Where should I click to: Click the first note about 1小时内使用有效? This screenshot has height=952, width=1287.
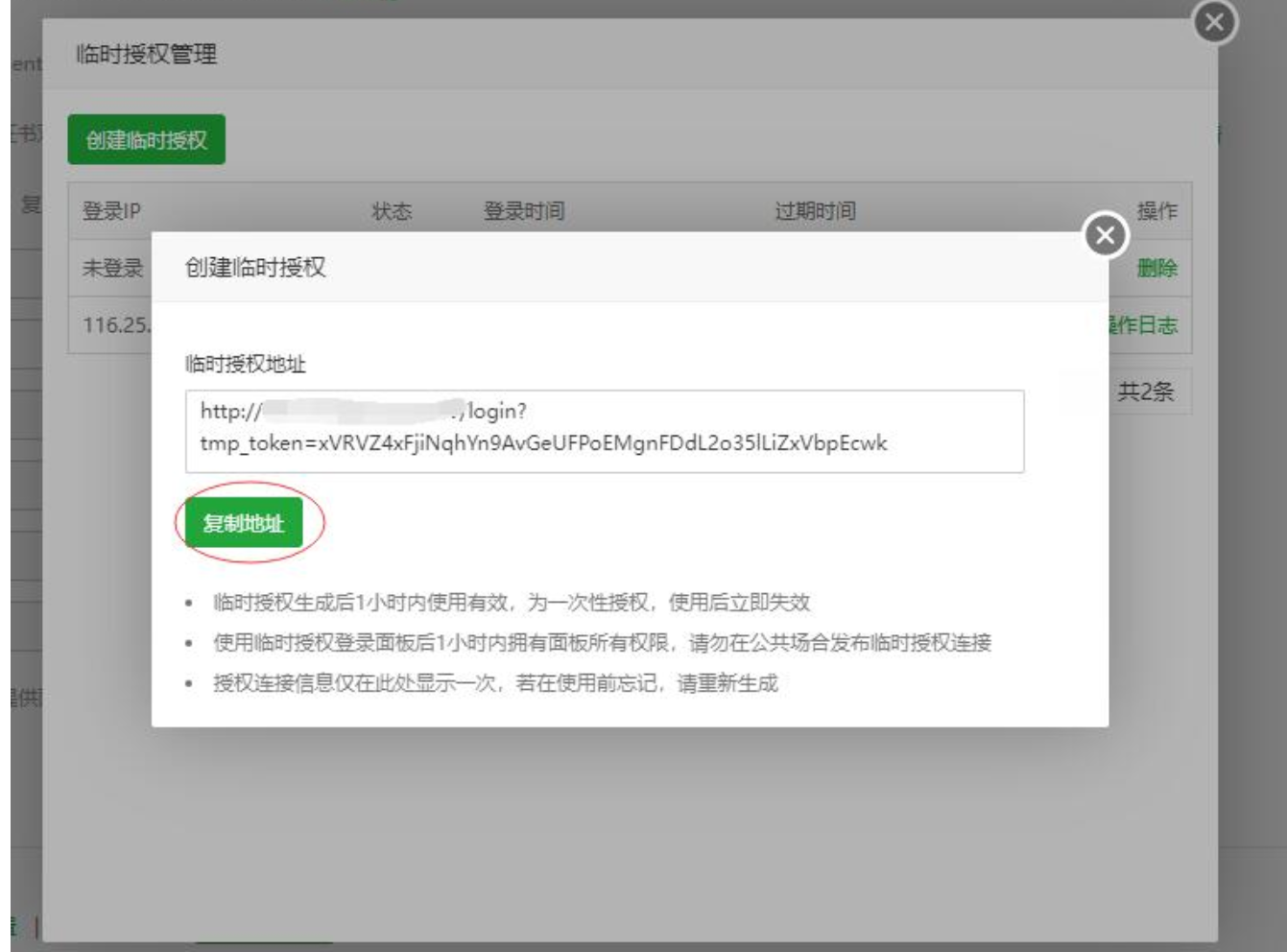click(x=512, y=603)
